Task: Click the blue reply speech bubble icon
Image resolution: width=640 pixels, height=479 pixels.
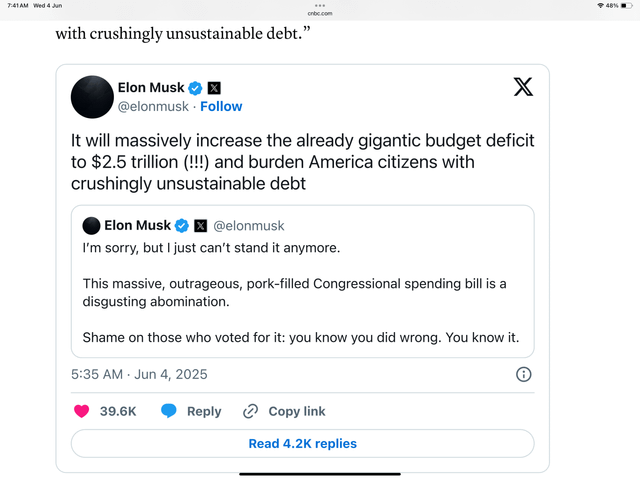Action: [169, 411]
